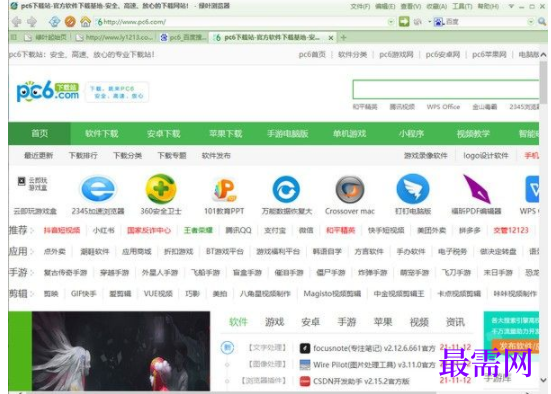The image size is (551, 394).
Task: Select 单机游戏 in the green navigation bar
Action: [350, 134]
